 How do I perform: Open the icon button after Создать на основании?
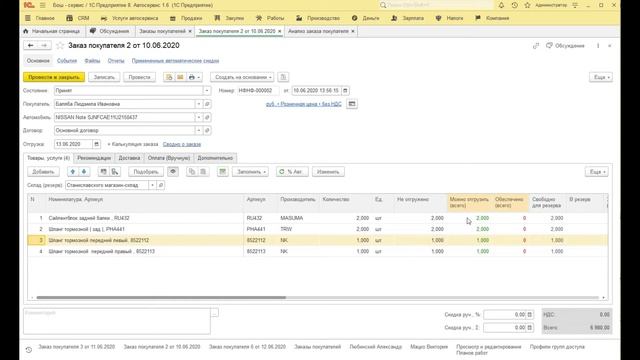coord(283,77)
